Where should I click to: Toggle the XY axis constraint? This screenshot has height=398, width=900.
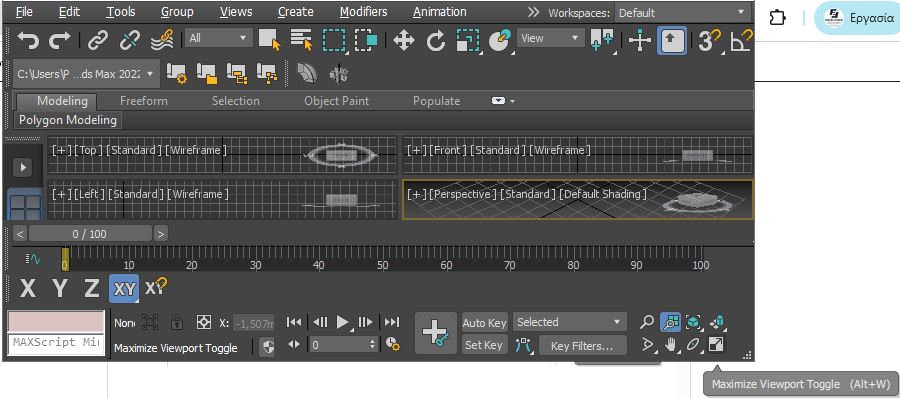(x=125, y=288)
